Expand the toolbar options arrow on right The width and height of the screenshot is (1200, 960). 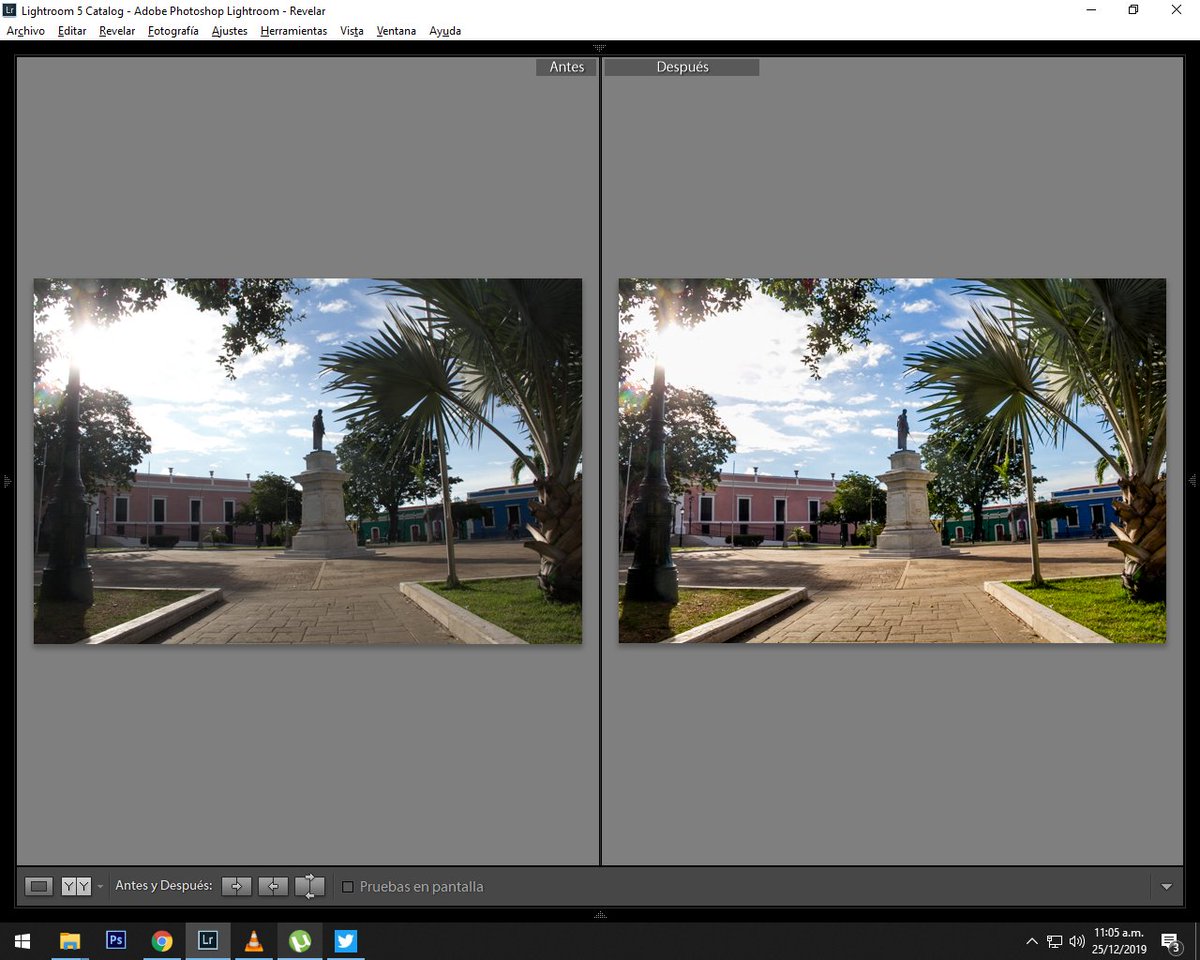point(1167,886)
